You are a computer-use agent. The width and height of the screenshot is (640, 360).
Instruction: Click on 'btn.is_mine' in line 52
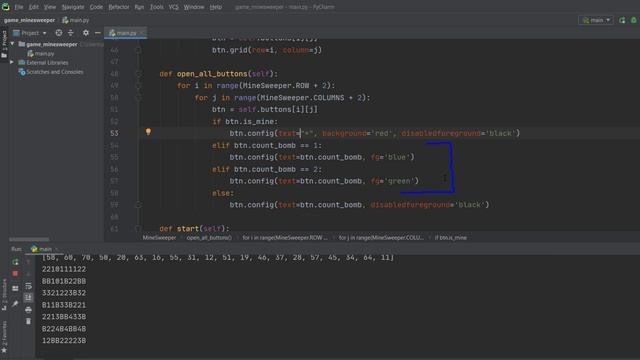[x=249, y=122]
